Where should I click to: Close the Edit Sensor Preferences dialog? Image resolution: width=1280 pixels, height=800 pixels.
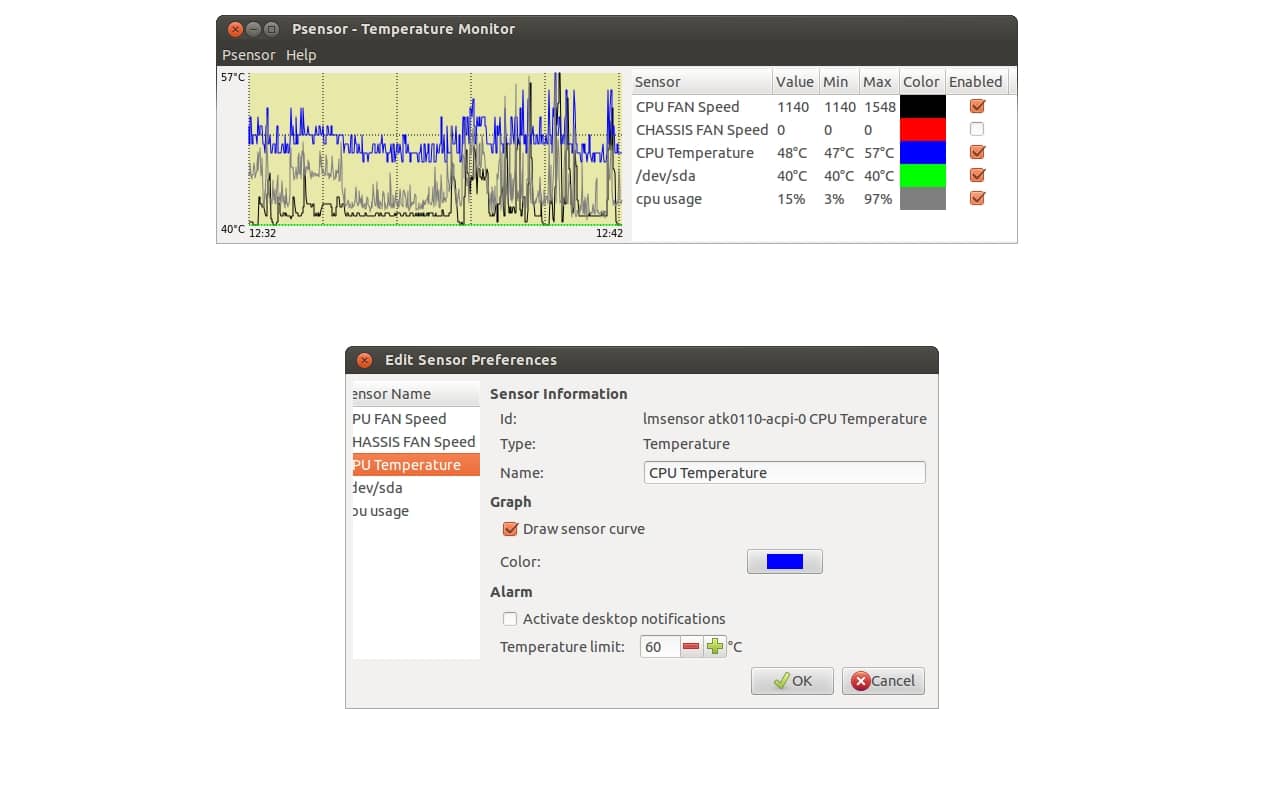364,360
